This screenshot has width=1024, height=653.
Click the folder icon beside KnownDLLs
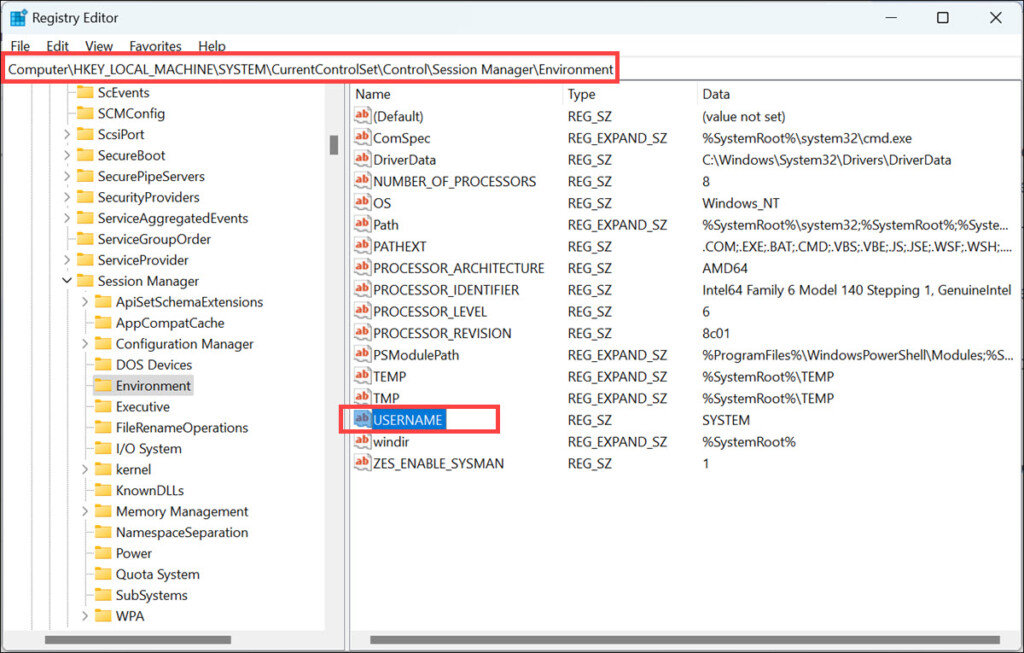coord(103,490)
